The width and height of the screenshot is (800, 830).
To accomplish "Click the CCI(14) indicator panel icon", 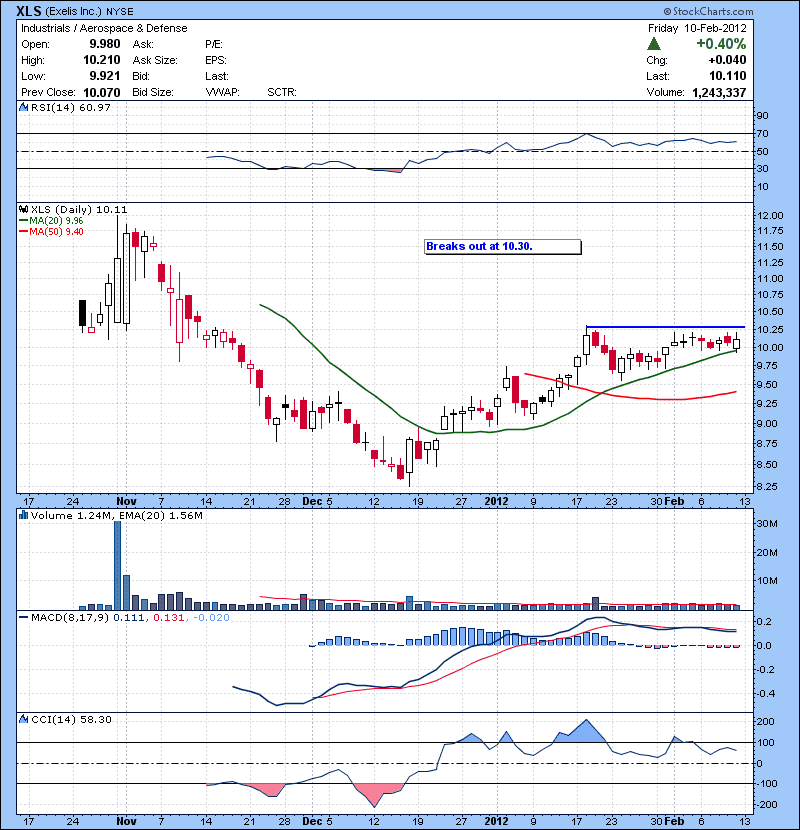I will (23, 719).
